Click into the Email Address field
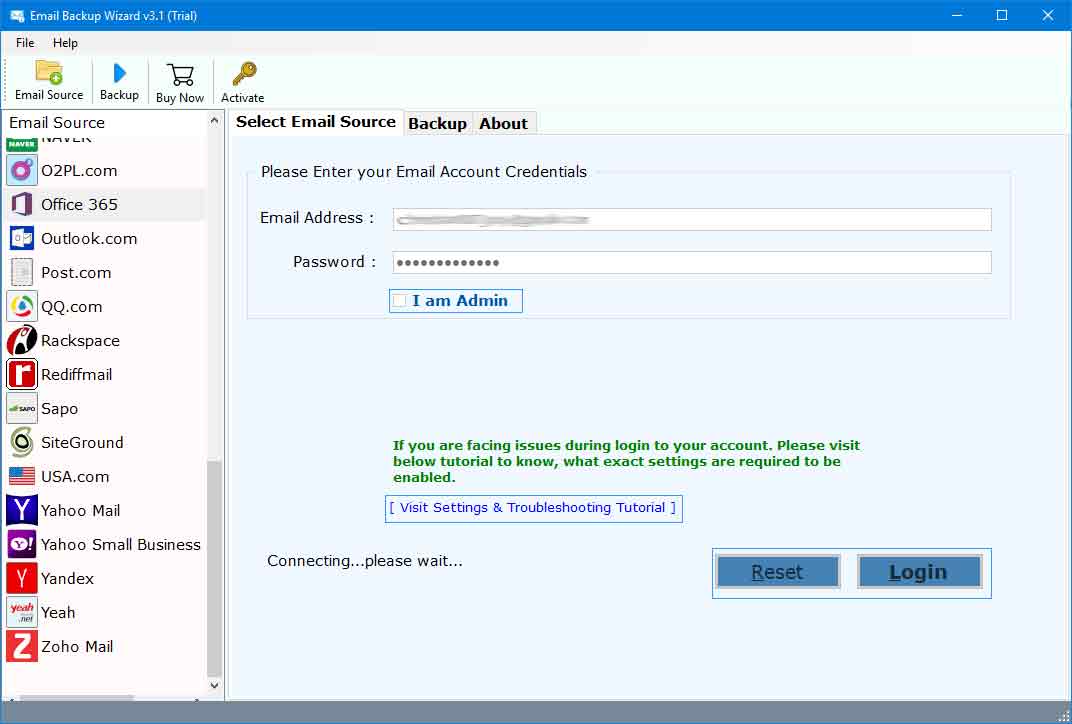 [692, 219]
